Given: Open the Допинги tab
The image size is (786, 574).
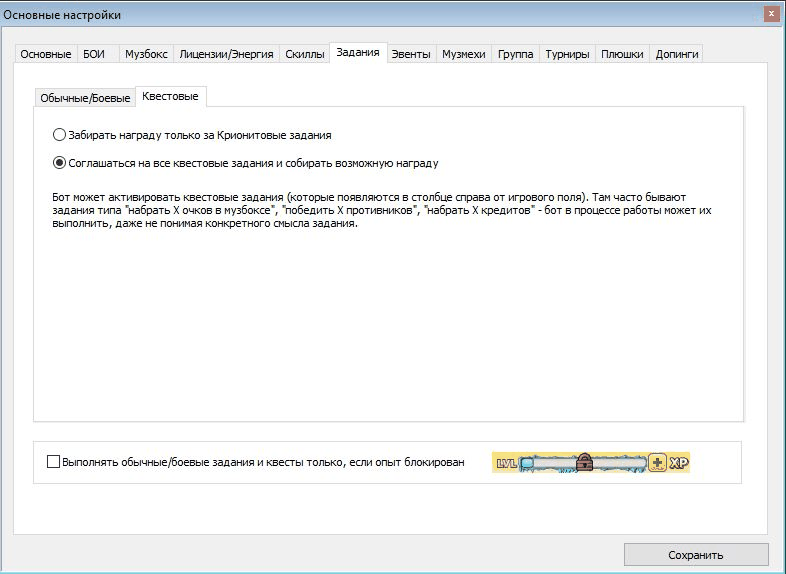Looking at the screenshot, I should [677, 54].
